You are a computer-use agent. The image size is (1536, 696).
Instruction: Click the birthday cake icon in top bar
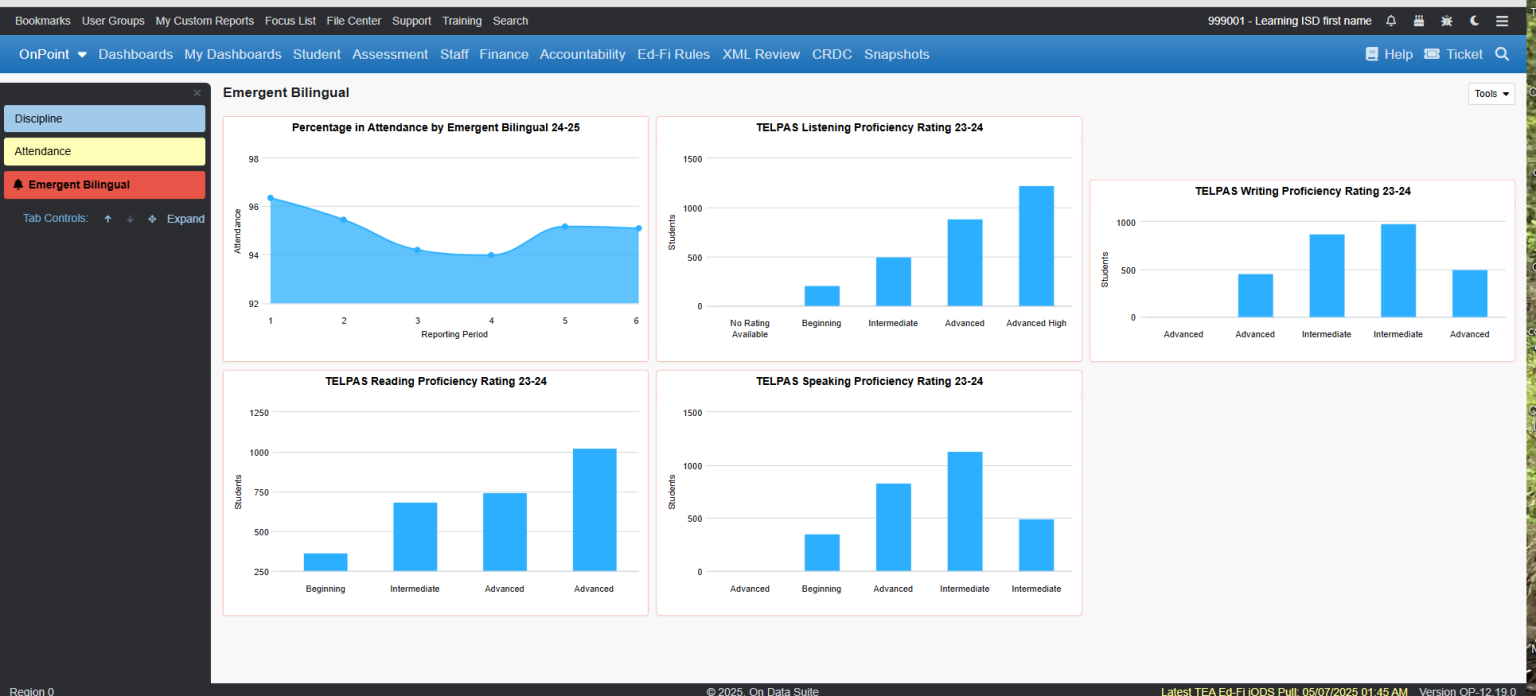[x=1419, y=20]
